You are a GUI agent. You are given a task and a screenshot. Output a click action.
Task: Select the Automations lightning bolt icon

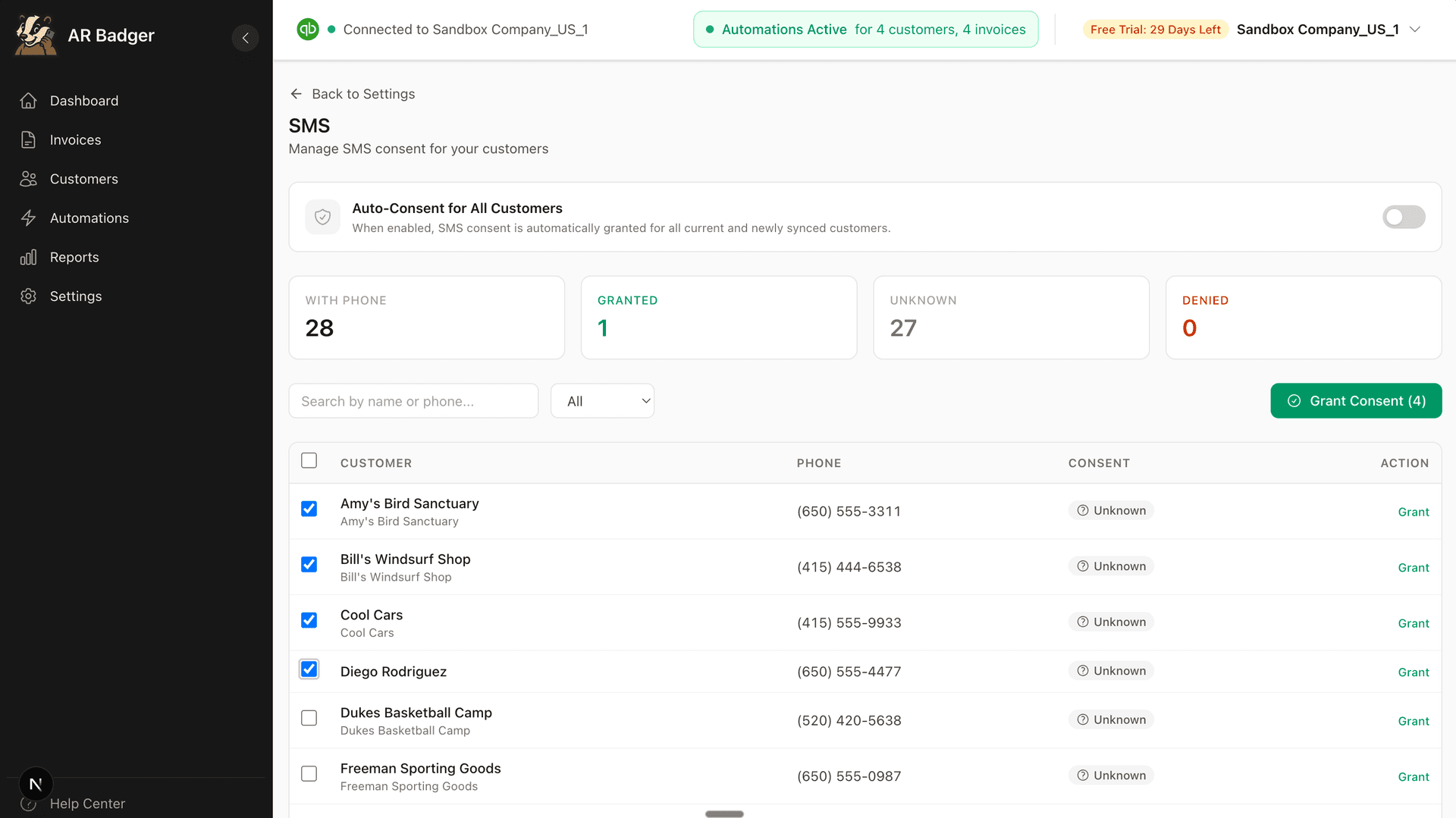tap(28, 218)
